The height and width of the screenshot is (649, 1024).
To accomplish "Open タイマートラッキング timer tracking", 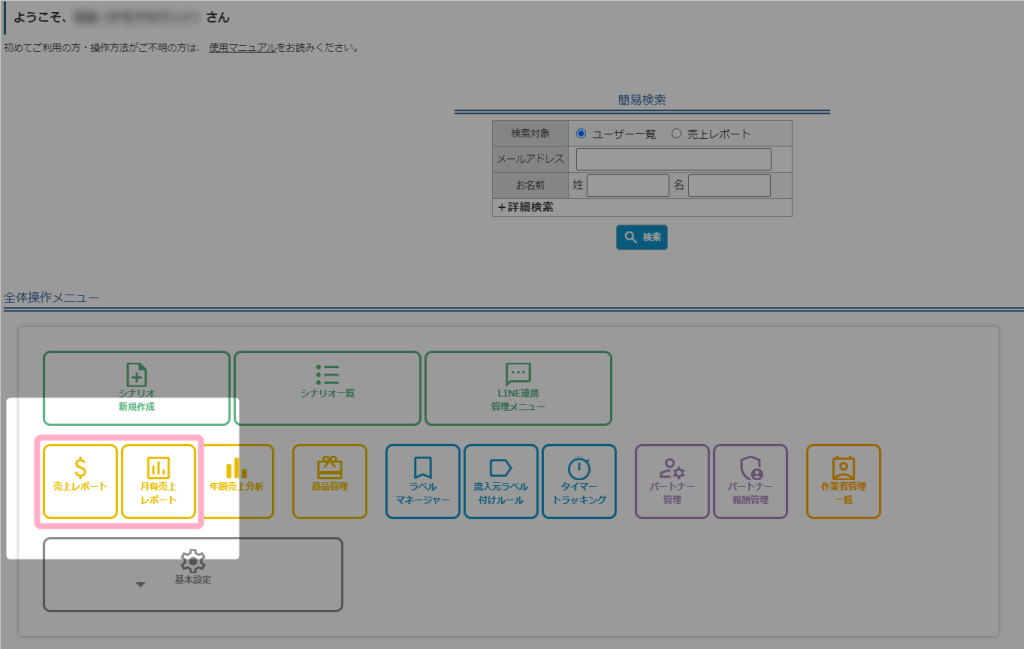I will tap(580, 481).
